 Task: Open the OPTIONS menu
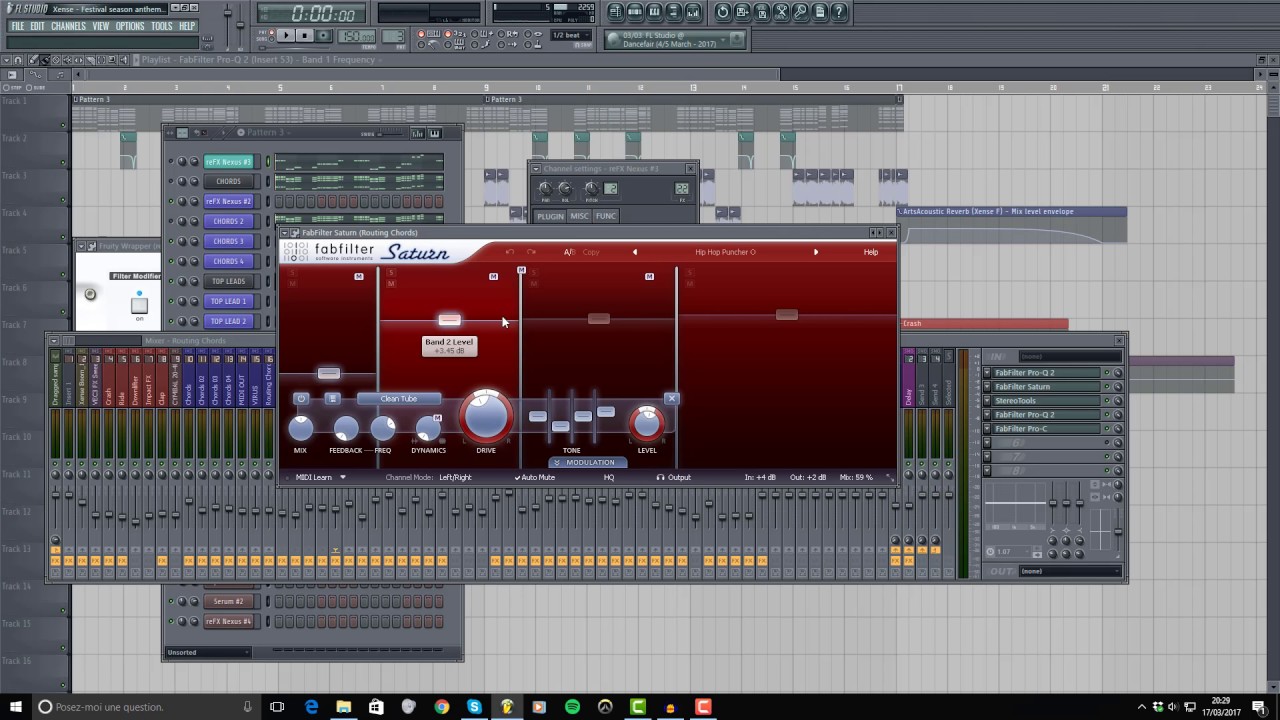[130, 26]
